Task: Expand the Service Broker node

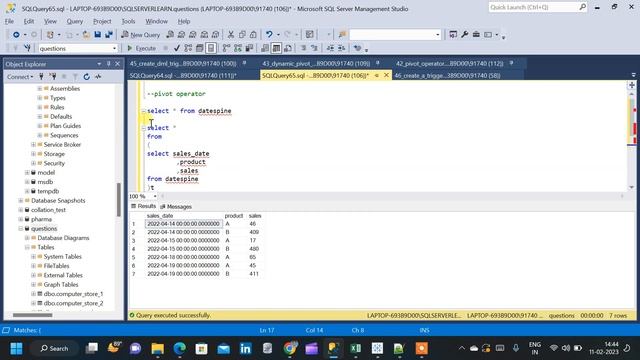Action: point(33,144)
